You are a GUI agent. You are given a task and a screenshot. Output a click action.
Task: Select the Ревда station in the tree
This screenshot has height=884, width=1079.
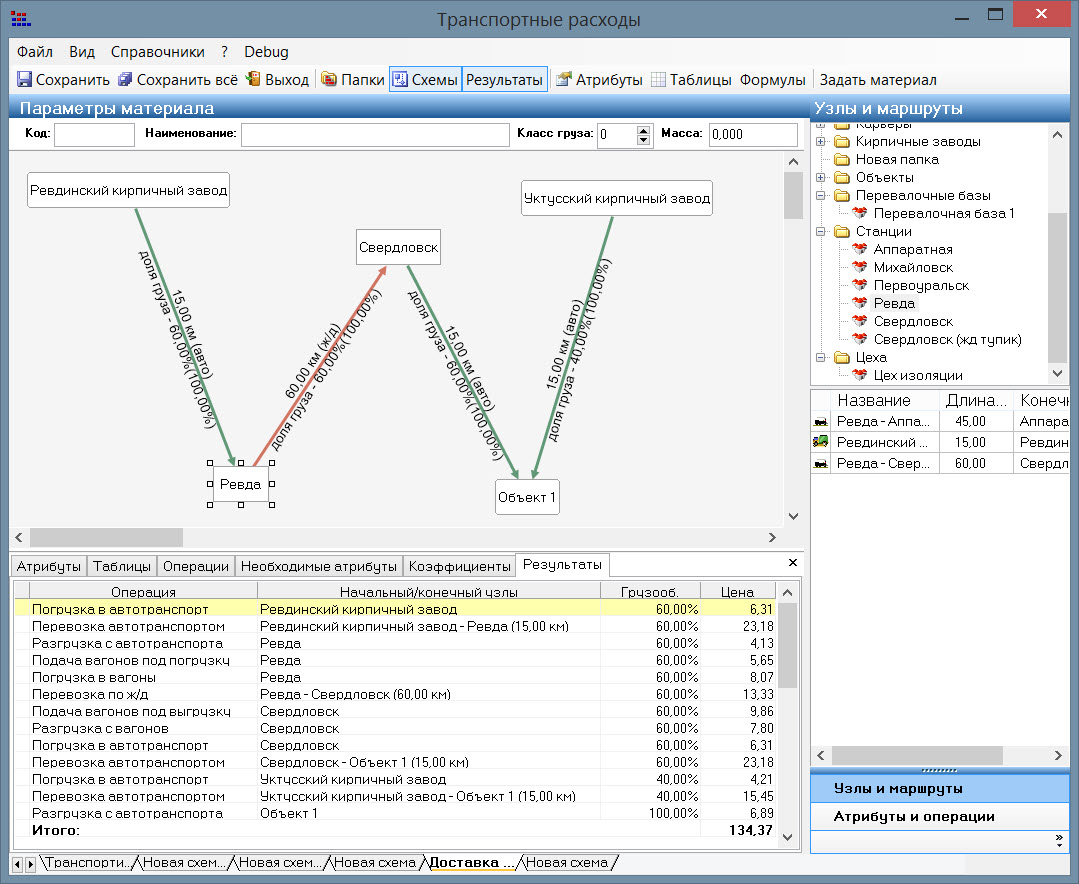pos(893,303)
